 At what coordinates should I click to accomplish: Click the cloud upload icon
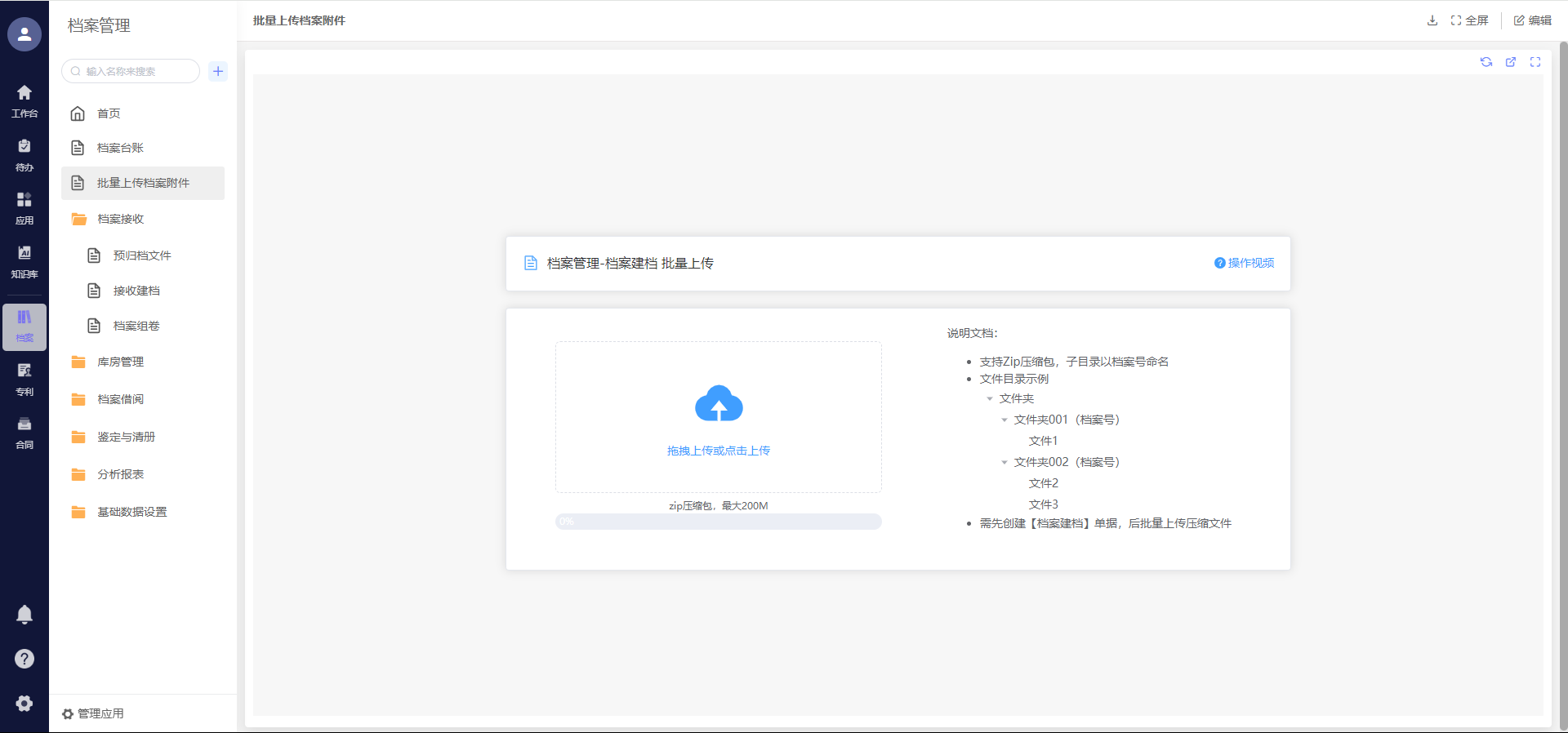pos(718,404)
